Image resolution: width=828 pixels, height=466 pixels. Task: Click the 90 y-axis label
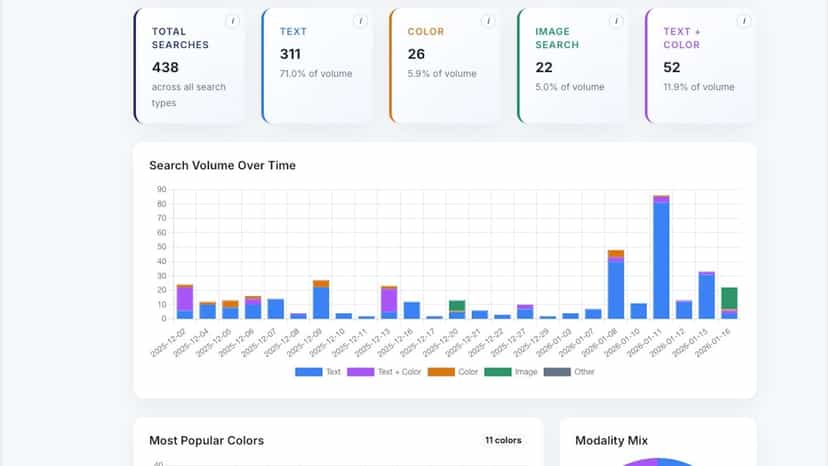click(161, 189)
